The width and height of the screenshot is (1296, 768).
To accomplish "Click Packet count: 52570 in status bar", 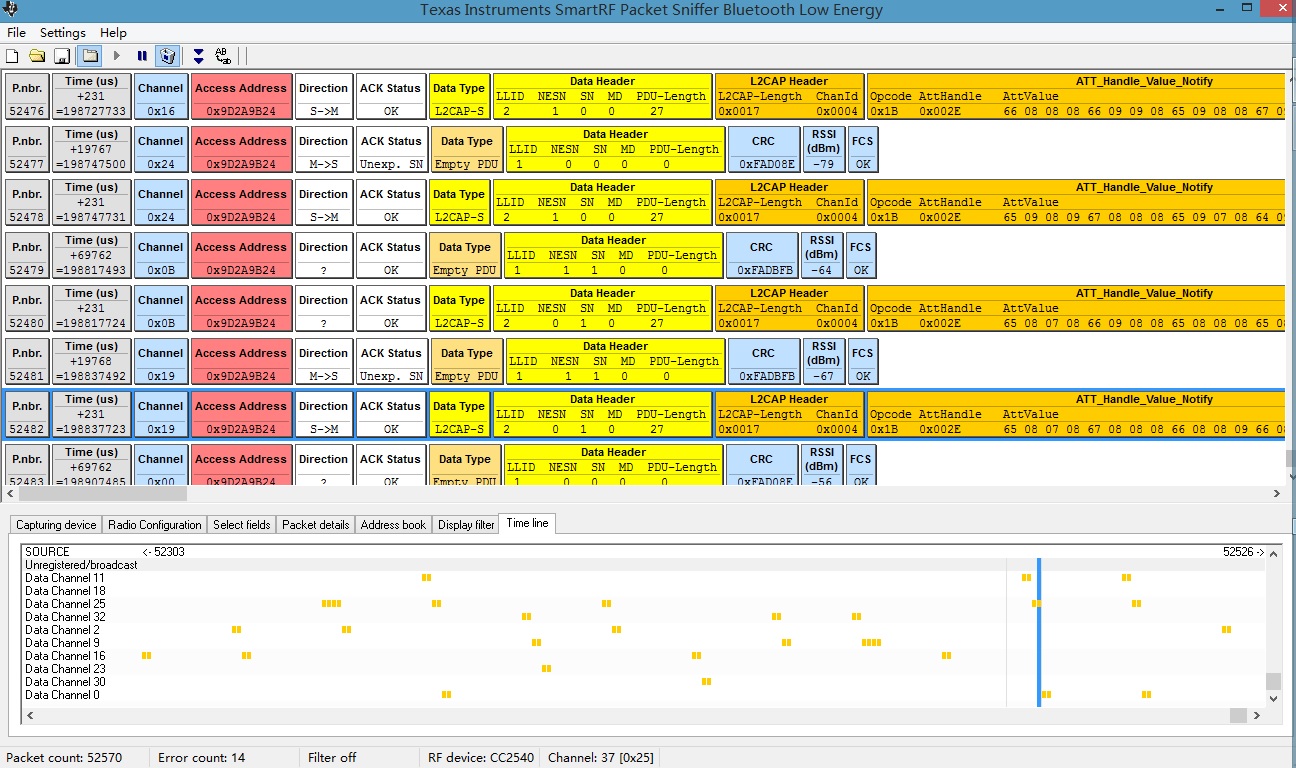I will (x=64, y=758).
